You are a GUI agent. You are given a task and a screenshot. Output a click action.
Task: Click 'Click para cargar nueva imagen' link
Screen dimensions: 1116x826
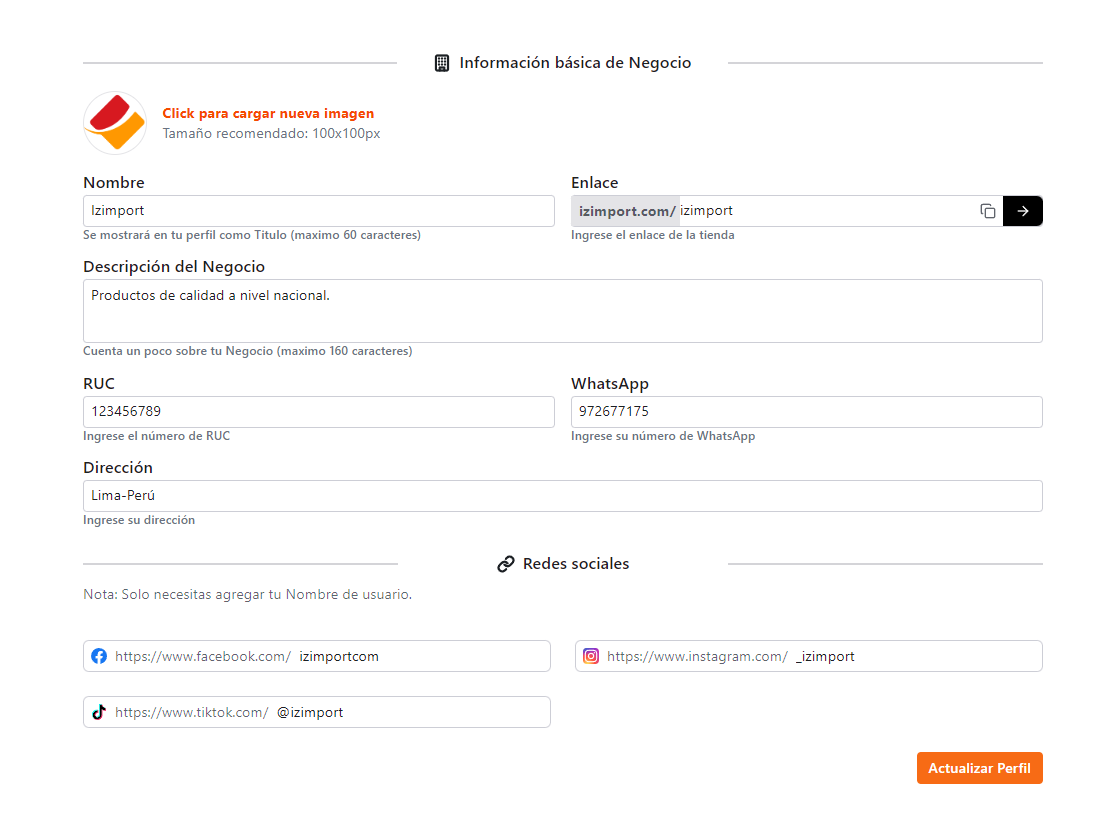point(268,114)
